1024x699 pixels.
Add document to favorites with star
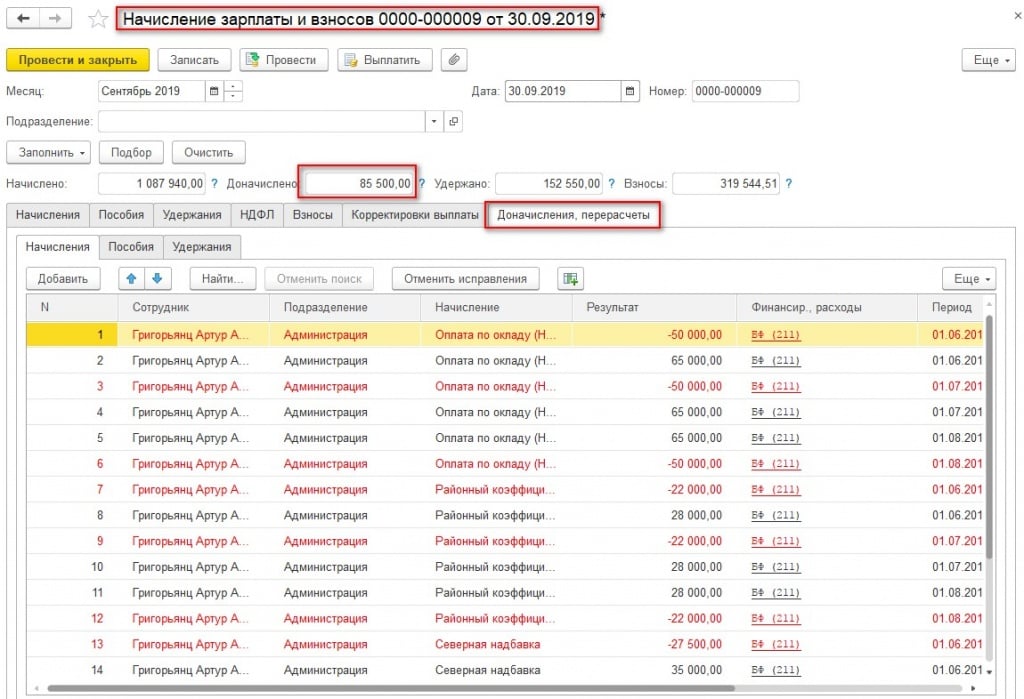pyautogui.click(x=98, y=19)
